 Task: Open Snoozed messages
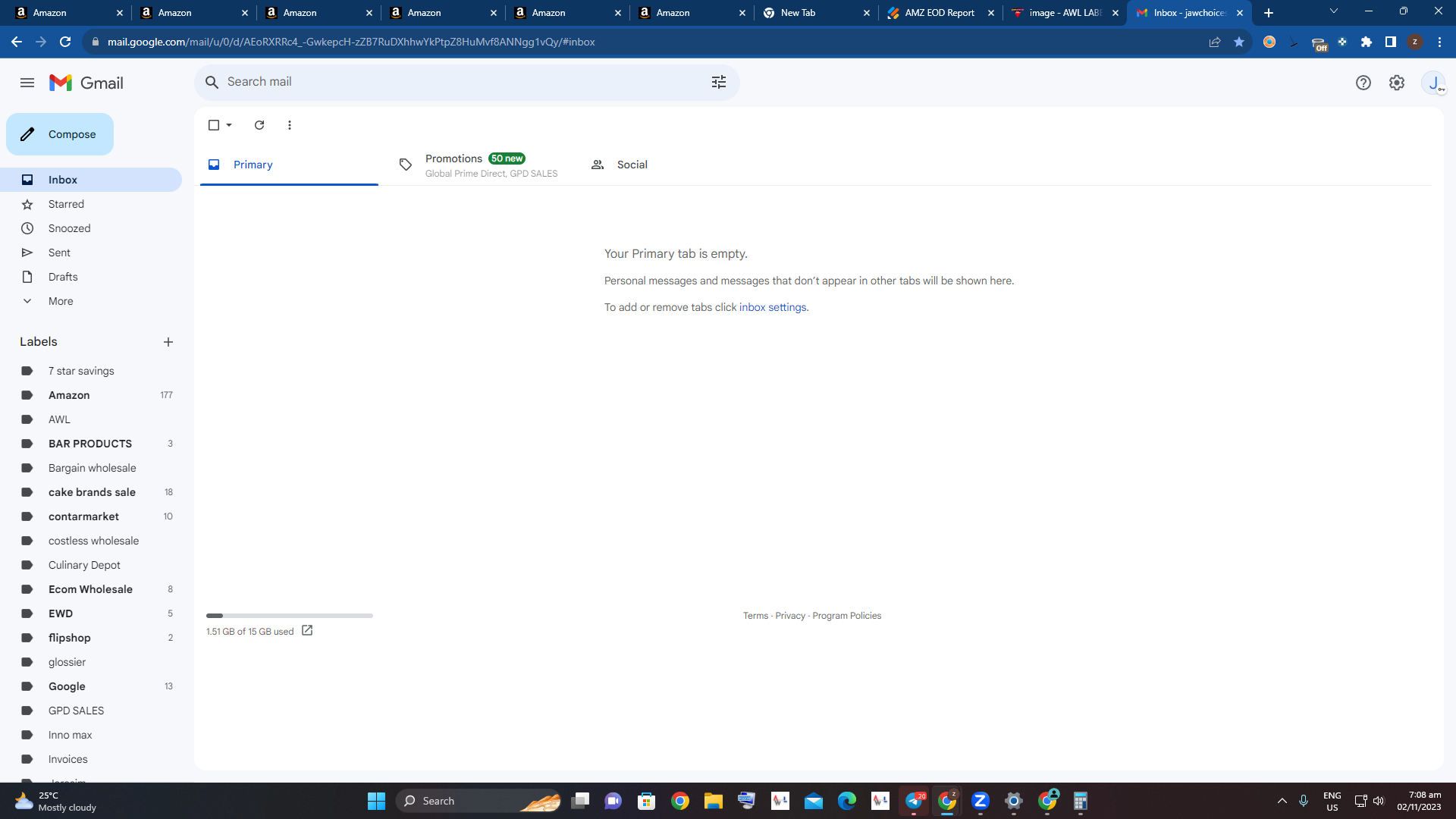[91, 228]
